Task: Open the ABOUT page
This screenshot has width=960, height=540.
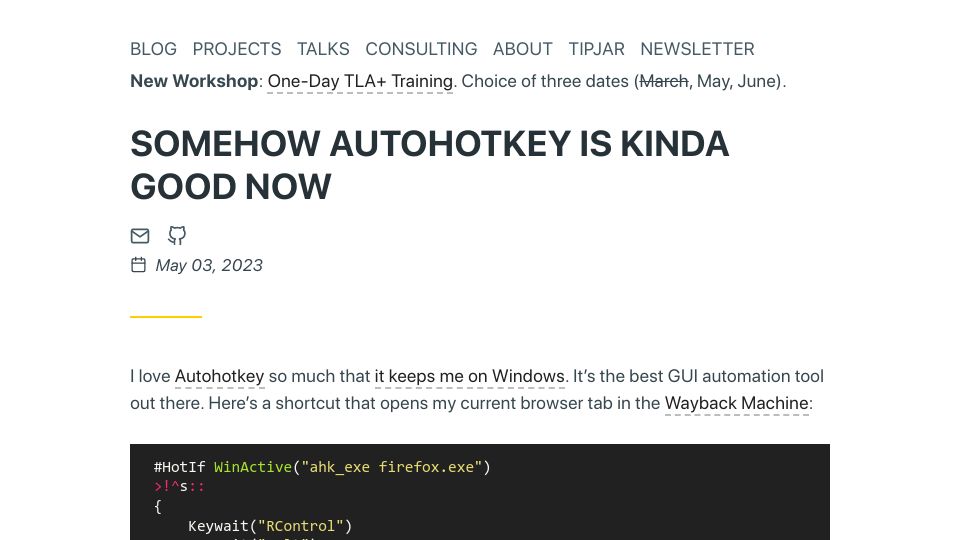Action: pos(523,49)
